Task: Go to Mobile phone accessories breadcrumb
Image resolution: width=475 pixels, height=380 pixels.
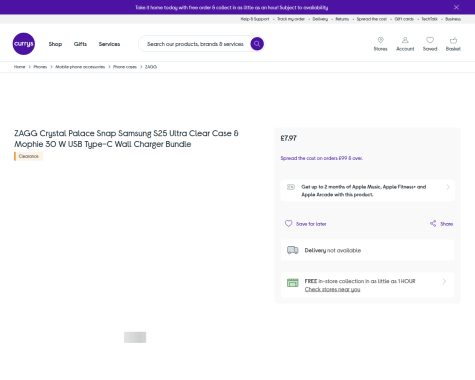Action: (x=80, y=67)
